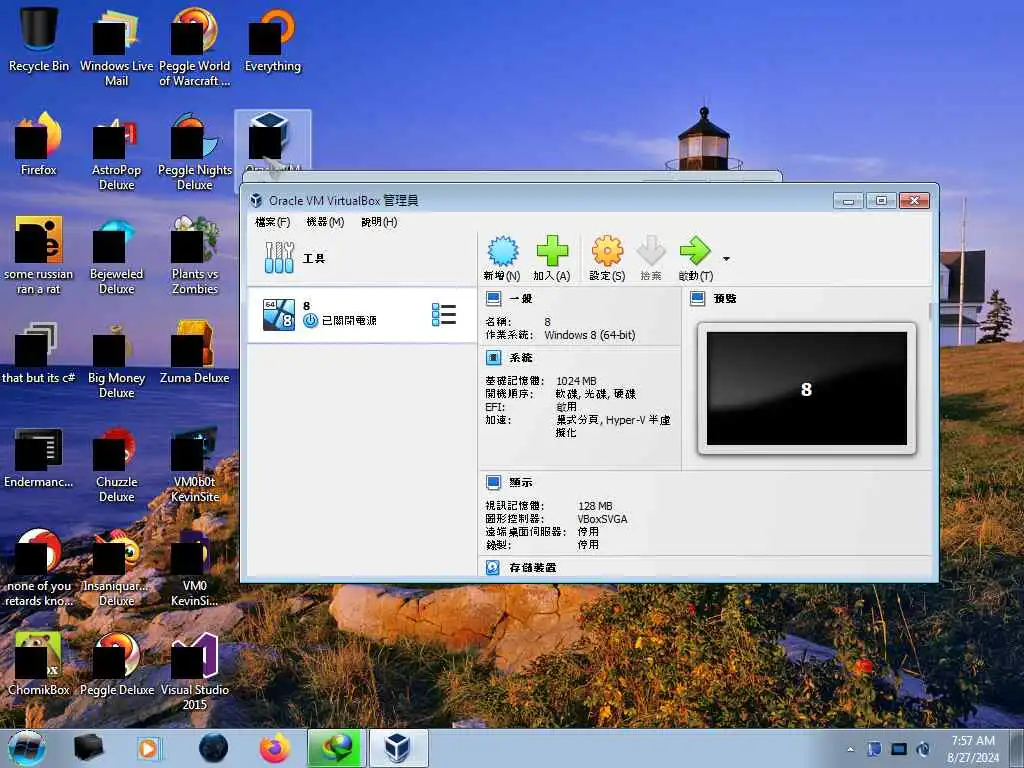This screenshot has height=768, width=1024.
Task: Select the 'some russian ran a rat' icon
Action: coord(39,256)
